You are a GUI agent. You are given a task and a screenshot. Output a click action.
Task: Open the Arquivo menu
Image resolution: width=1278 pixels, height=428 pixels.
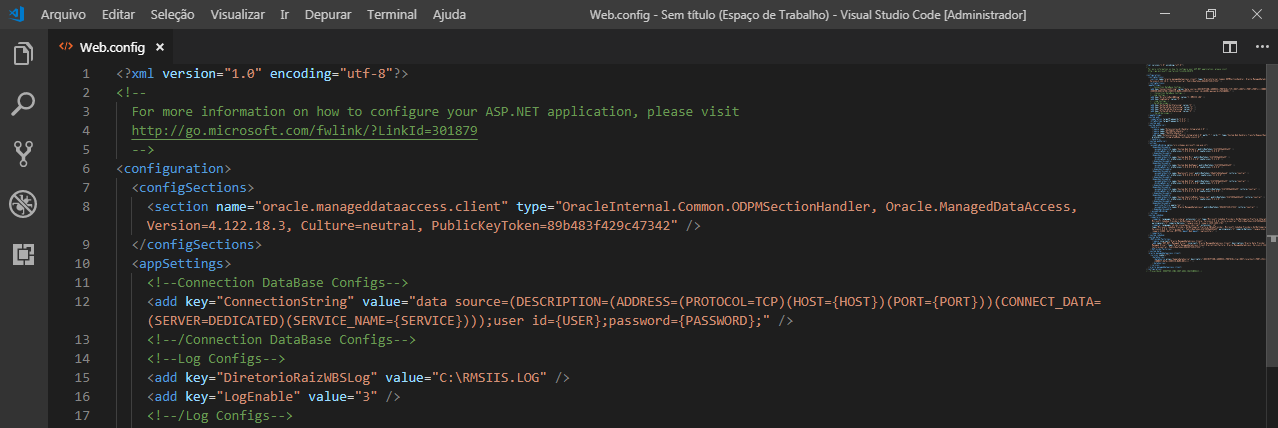tap(63, 15)
